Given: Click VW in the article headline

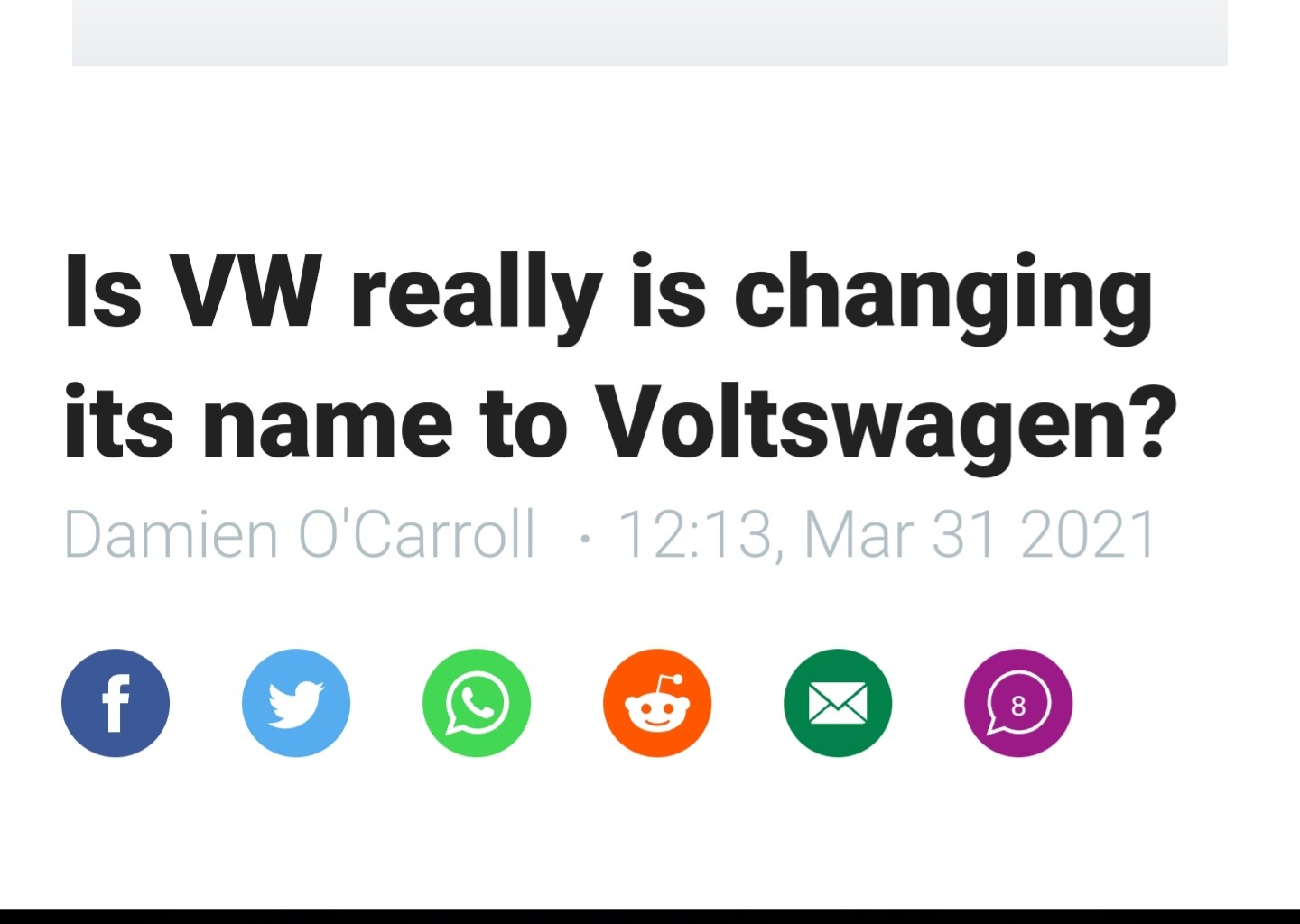Looking at the screenshot, I should tap(246, 291).
